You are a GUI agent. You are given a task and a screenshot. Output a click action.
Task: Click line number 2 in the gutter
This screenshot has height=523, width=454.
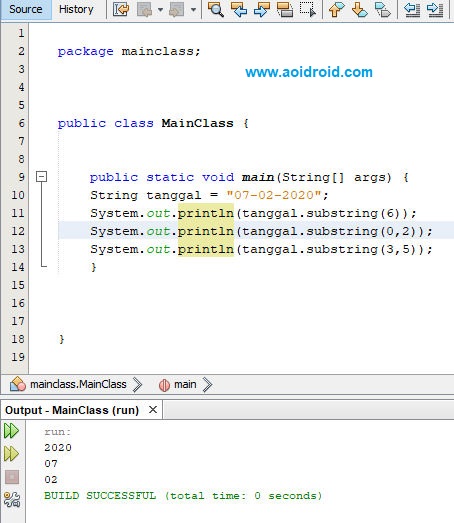[x=21, y=51]
